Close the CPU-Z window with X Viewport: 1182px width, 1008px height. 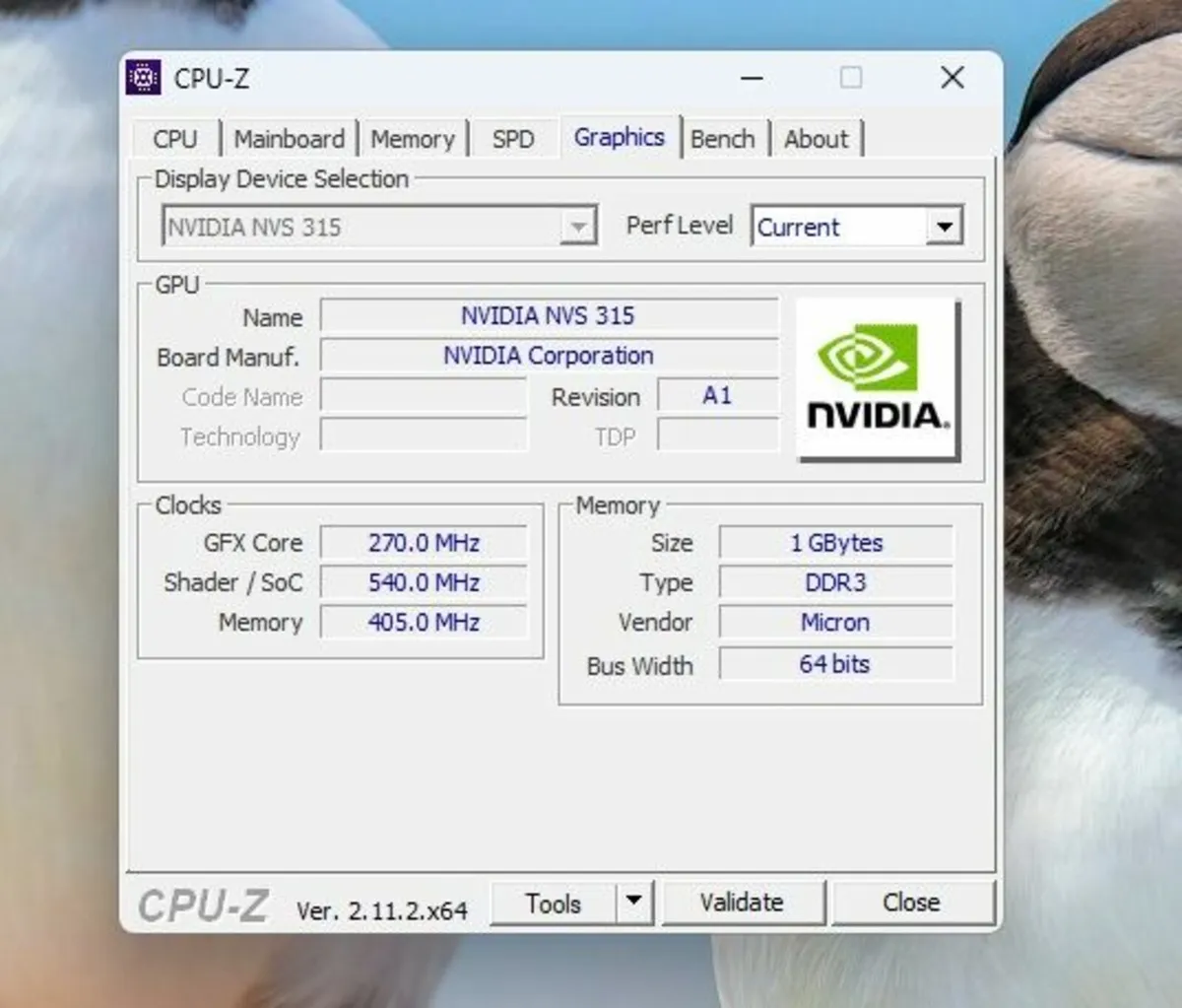click(x=952, y=78)
